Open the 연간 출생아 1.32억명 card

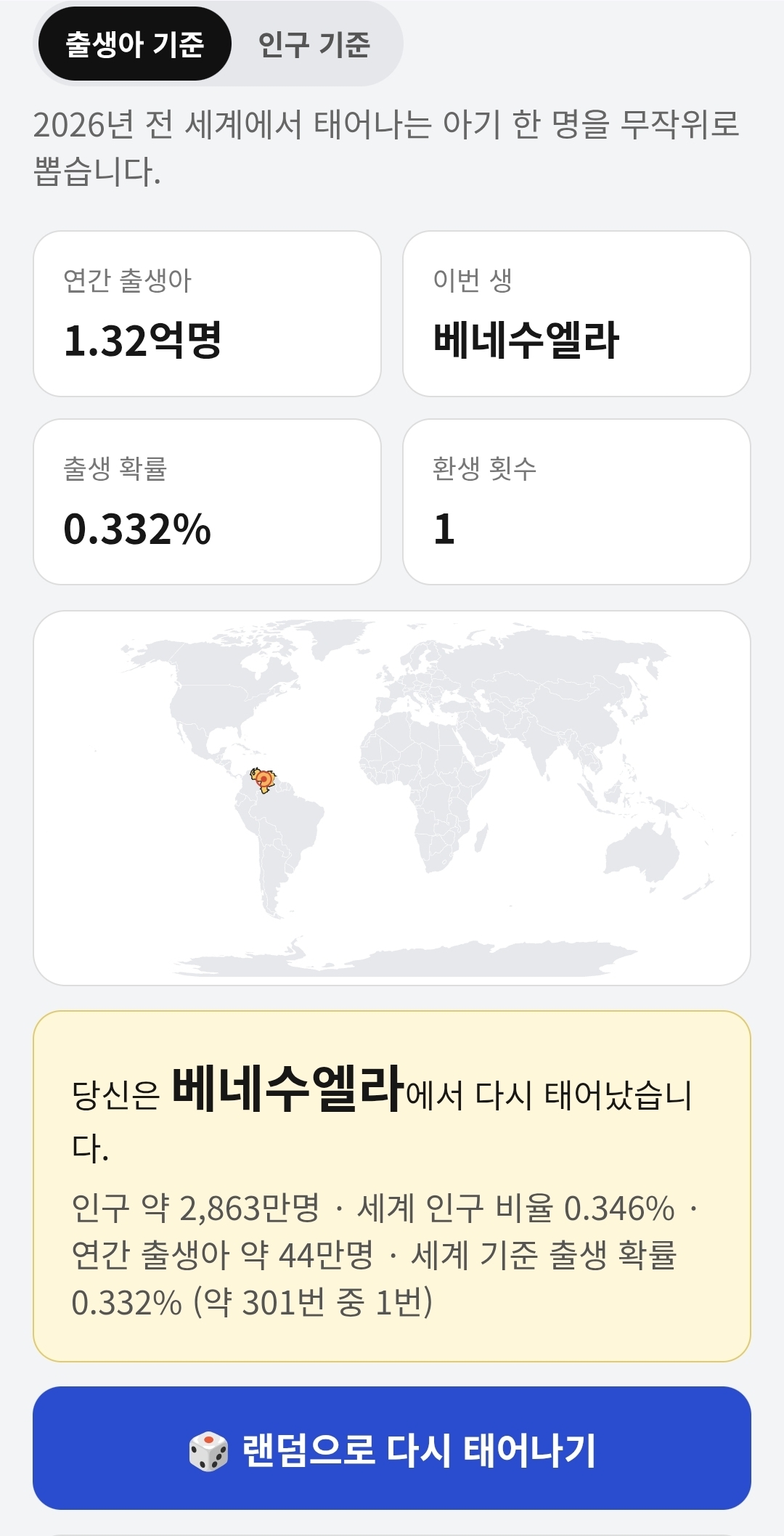coord(208,314)
